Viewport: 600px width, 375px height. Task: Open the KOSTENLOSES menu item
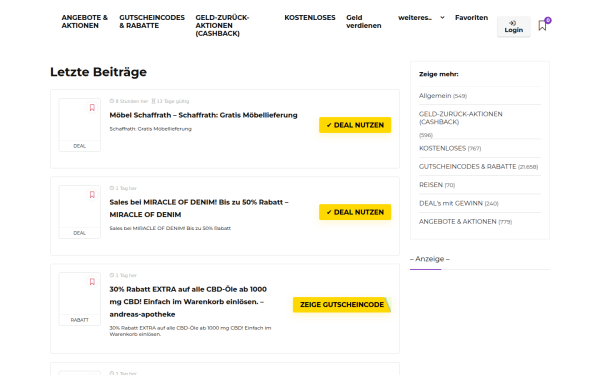(310, 18)
